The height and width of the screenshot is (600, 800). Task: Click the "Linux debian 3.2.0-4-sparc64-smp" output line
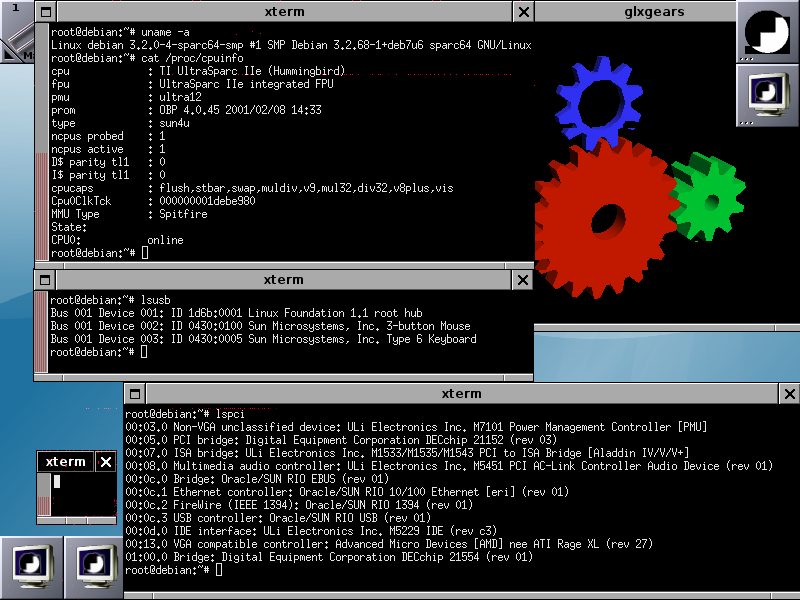pyautogui.click(x=291, y=45)
